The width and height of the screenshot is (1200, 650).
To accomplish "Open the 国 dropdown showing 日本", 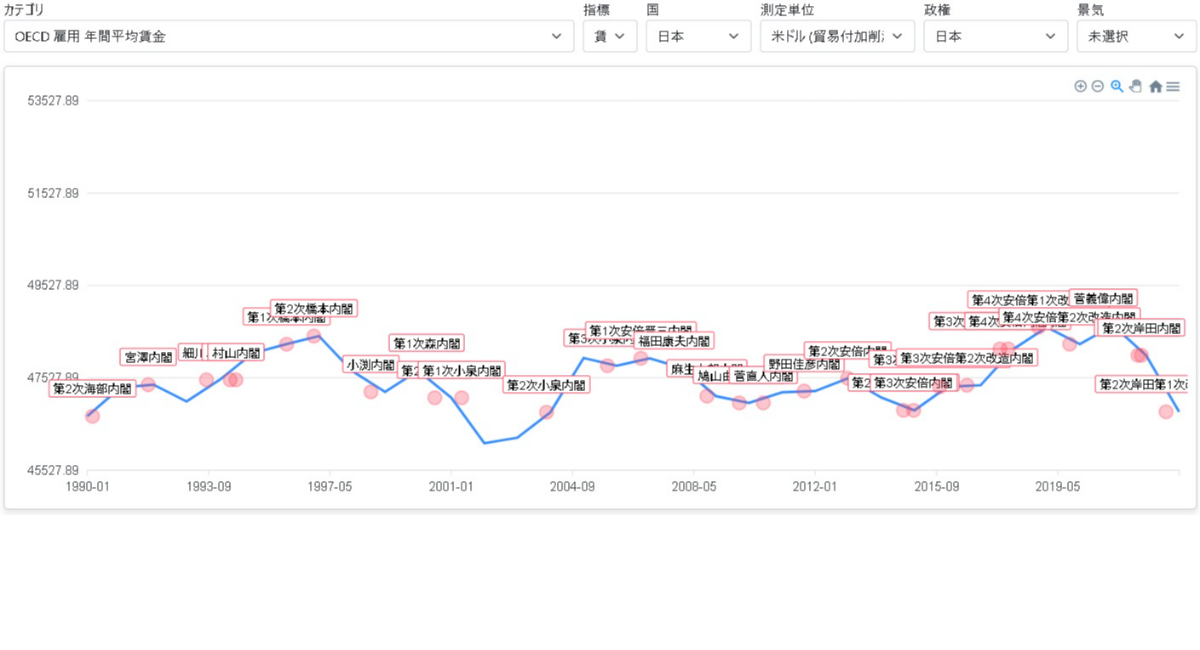I will coord(697,36).
